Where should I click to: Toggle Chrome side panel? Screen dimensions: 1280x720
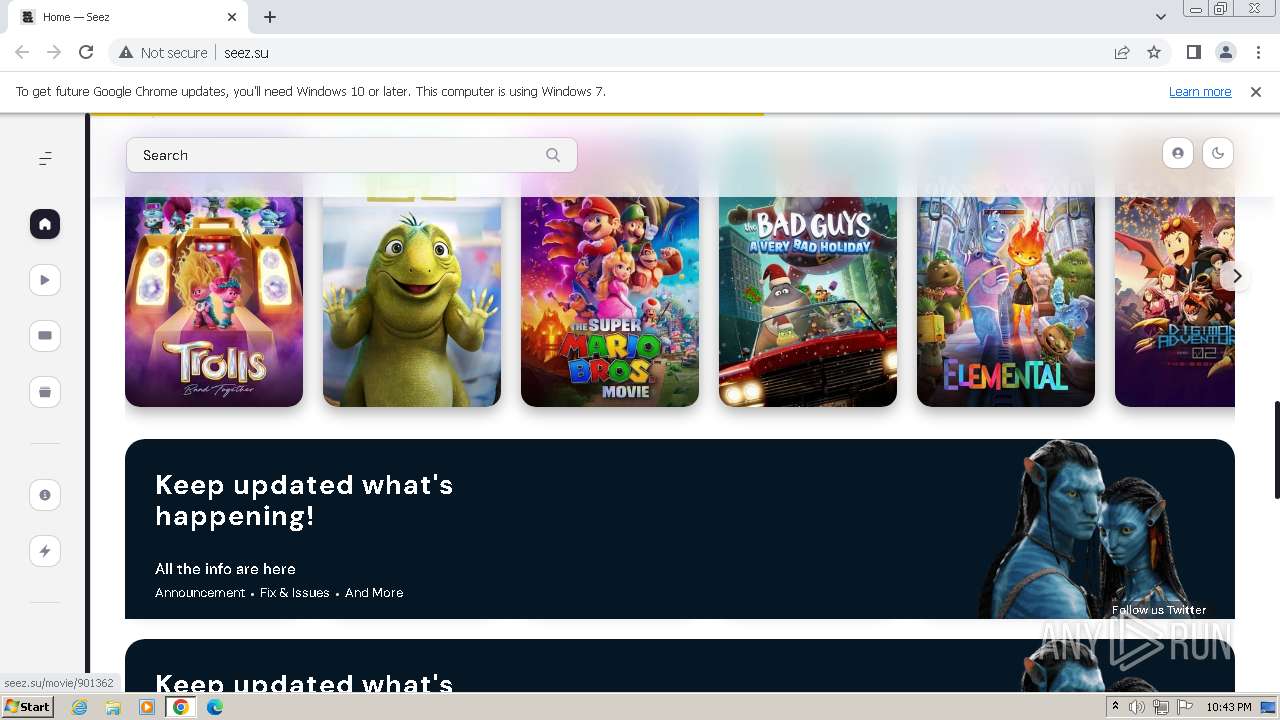coord(1194,53)
